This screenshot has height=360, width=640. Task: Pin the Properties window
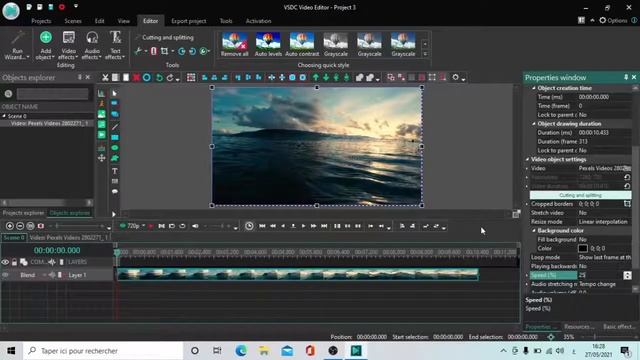[x=626, y=77]
